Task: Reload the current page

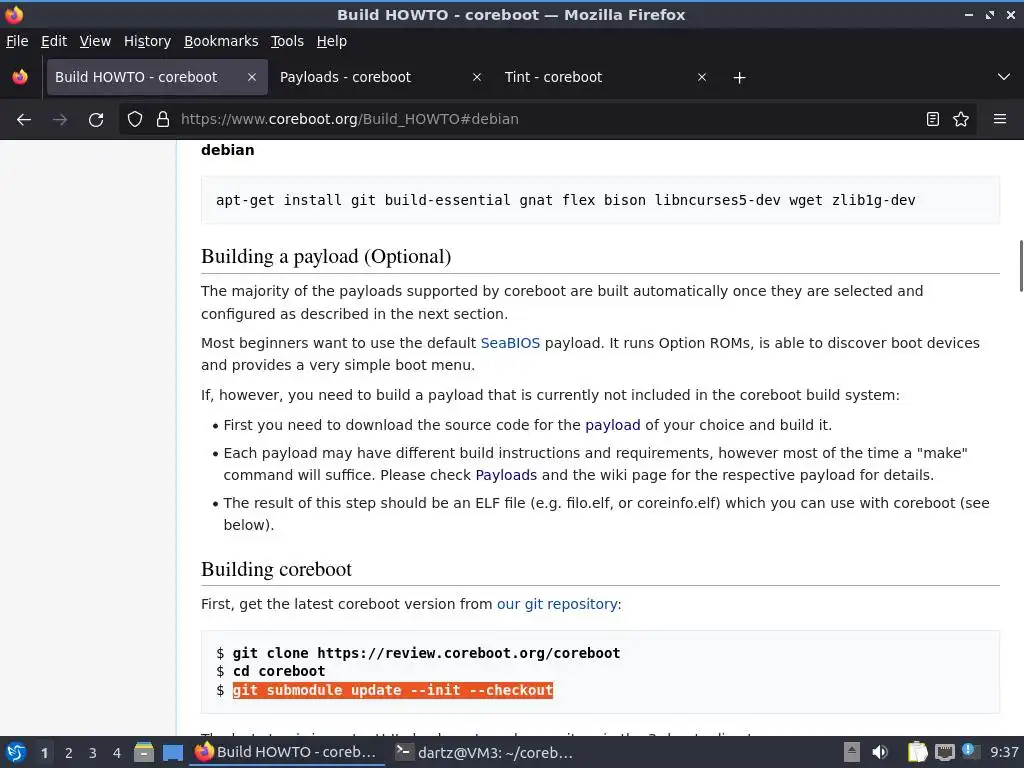Action: [96, 120]
